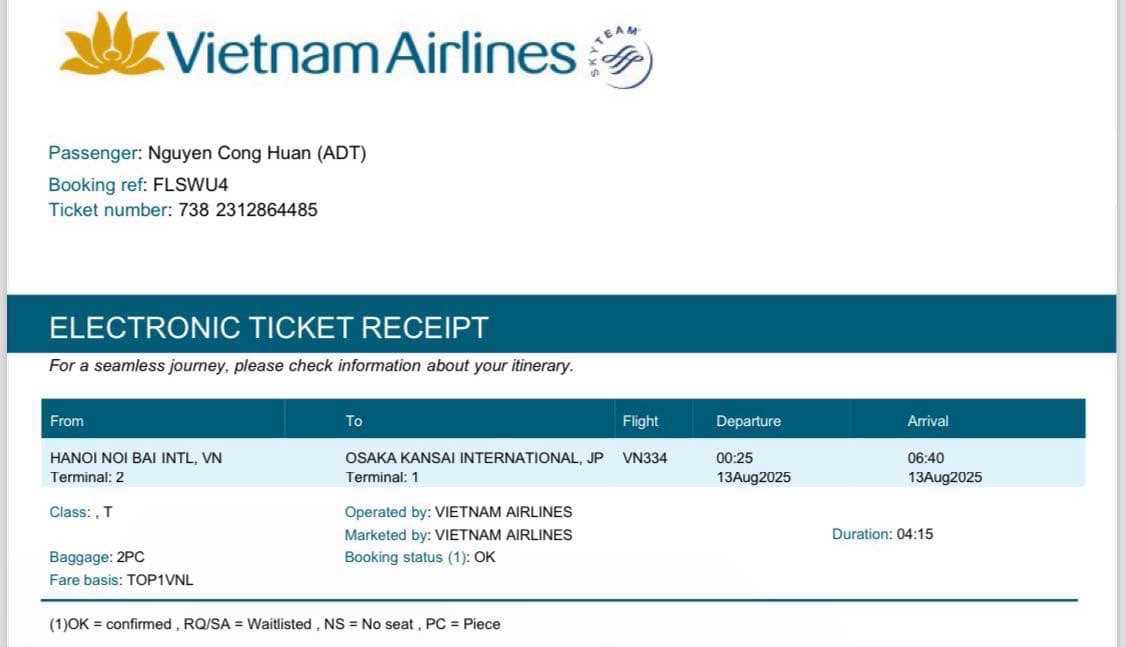1125x647 pixels.
Task: Click the Departure column header
Action: (748, 421)
